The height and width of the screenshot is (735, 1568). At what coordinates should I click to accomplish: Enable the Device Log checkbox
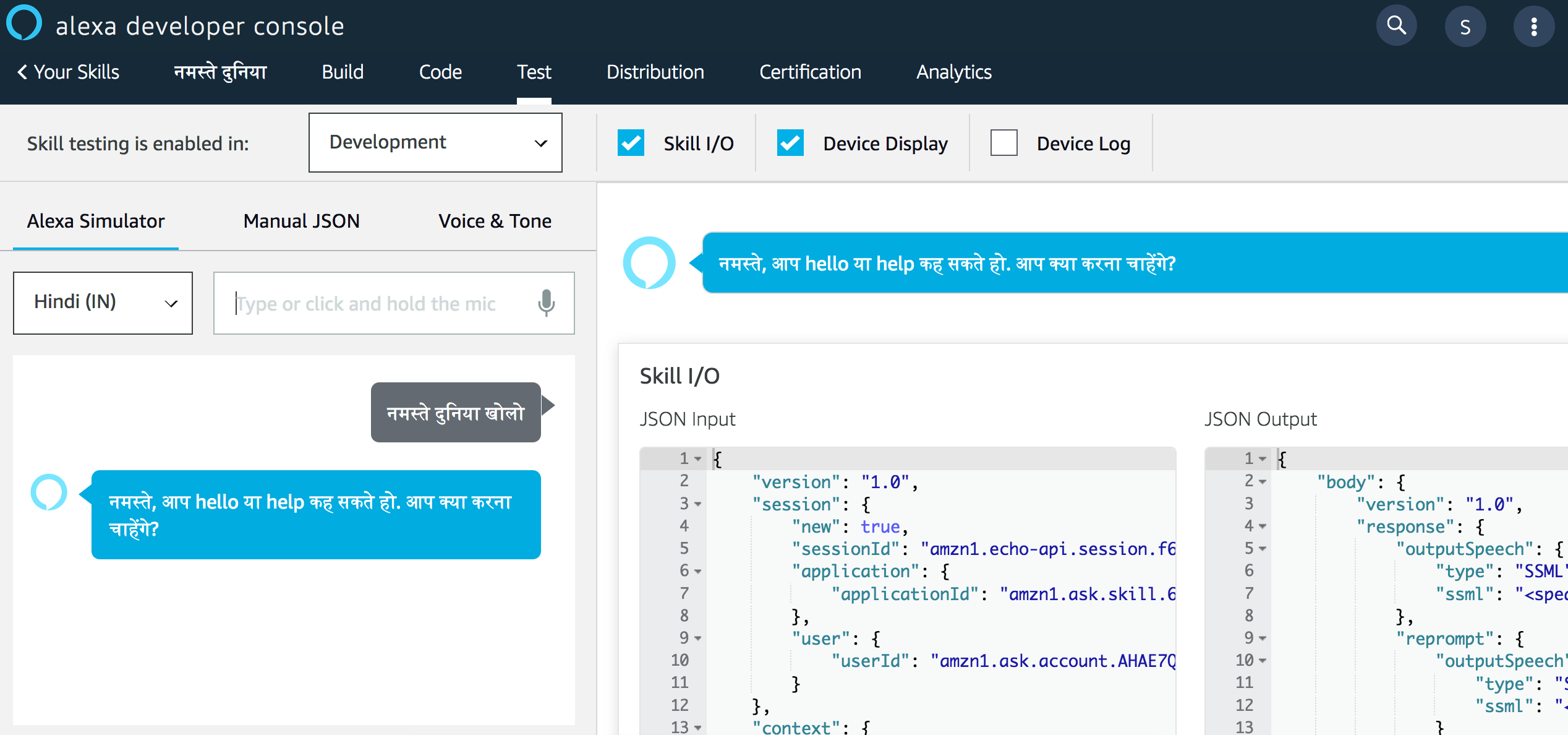[x=1003, y=142]
